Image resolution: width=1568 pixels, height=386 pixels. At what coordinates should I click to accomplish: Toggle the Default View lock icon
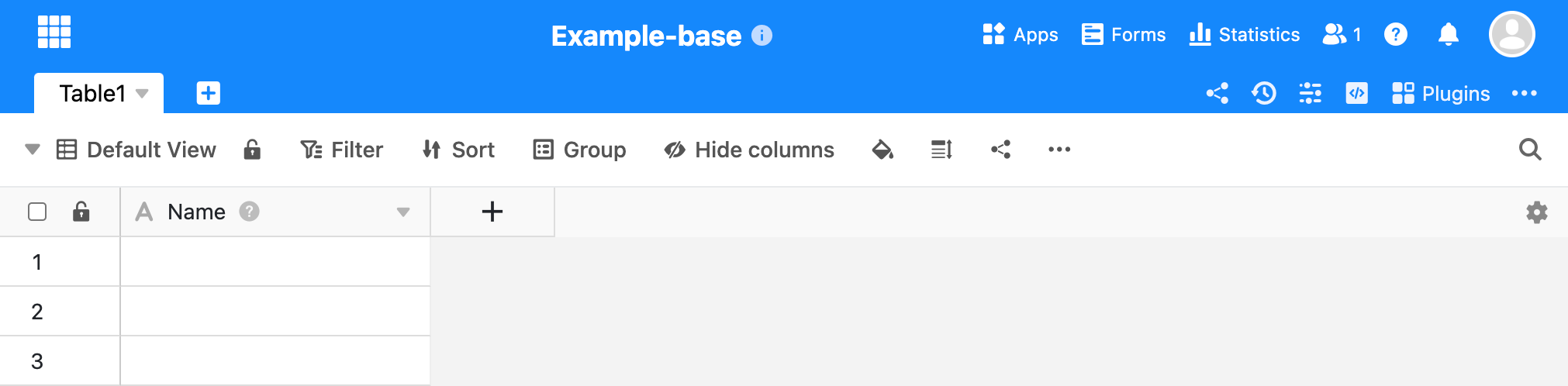pos(252,150)
